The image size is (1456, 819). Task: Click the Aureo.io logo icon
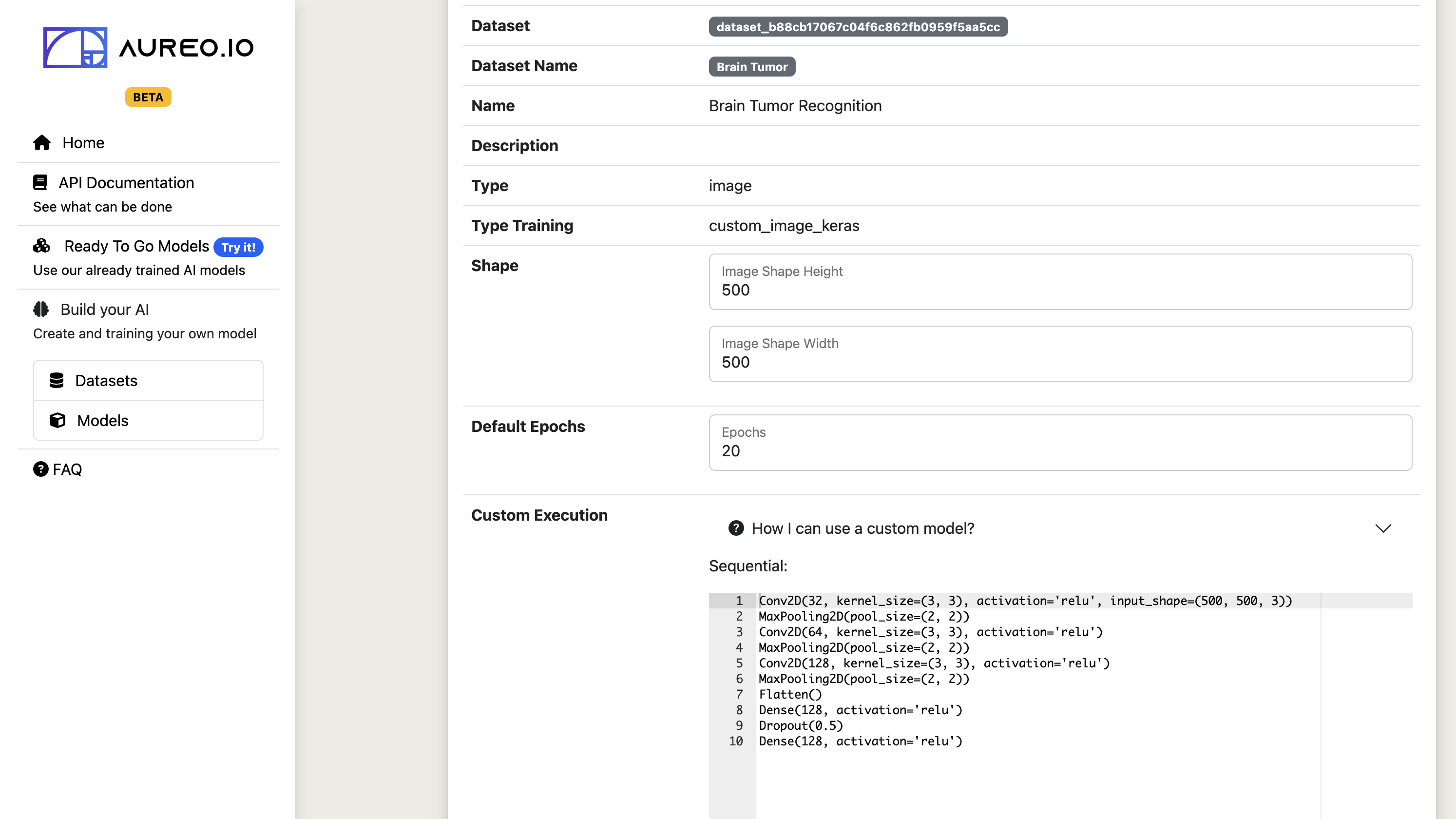(75, 47)
